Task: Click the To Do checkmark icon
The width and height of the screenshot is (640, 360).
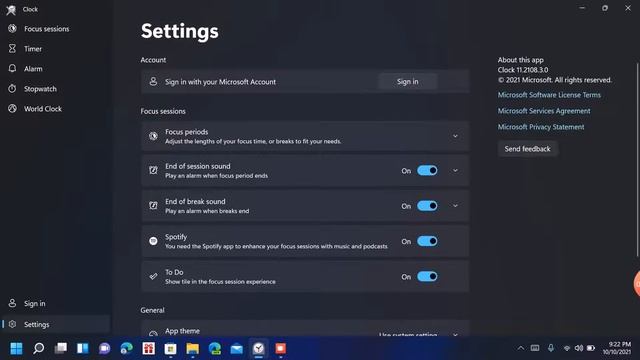Action: coord(153,277)
